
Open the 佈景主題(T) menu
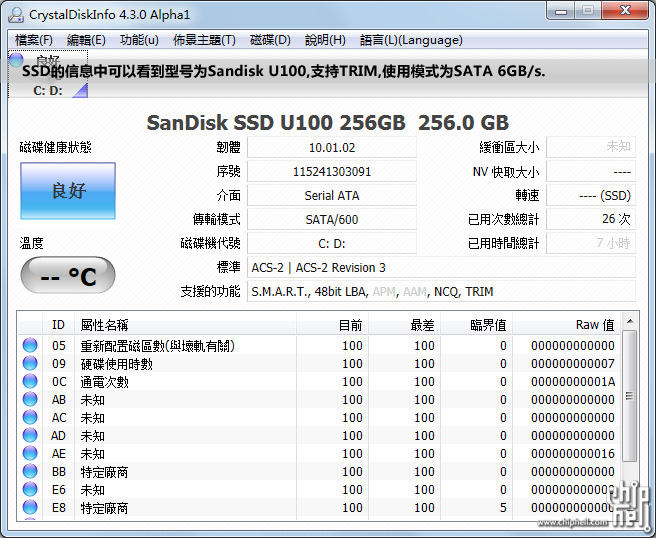coord(204,40)
